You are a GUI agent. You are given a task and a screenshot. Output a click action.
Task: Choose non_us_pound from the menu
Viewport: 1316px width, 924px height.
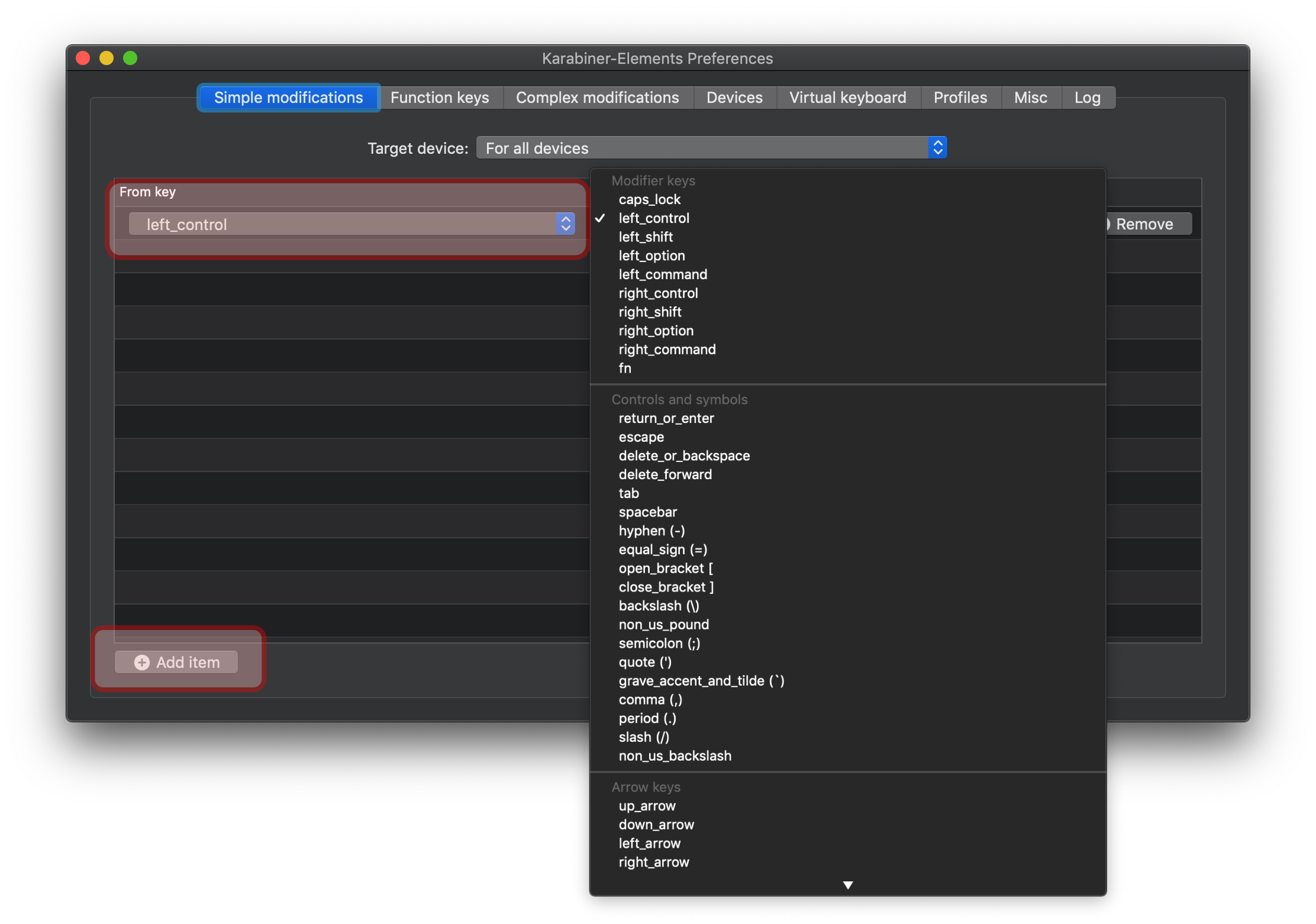point(847,625)
